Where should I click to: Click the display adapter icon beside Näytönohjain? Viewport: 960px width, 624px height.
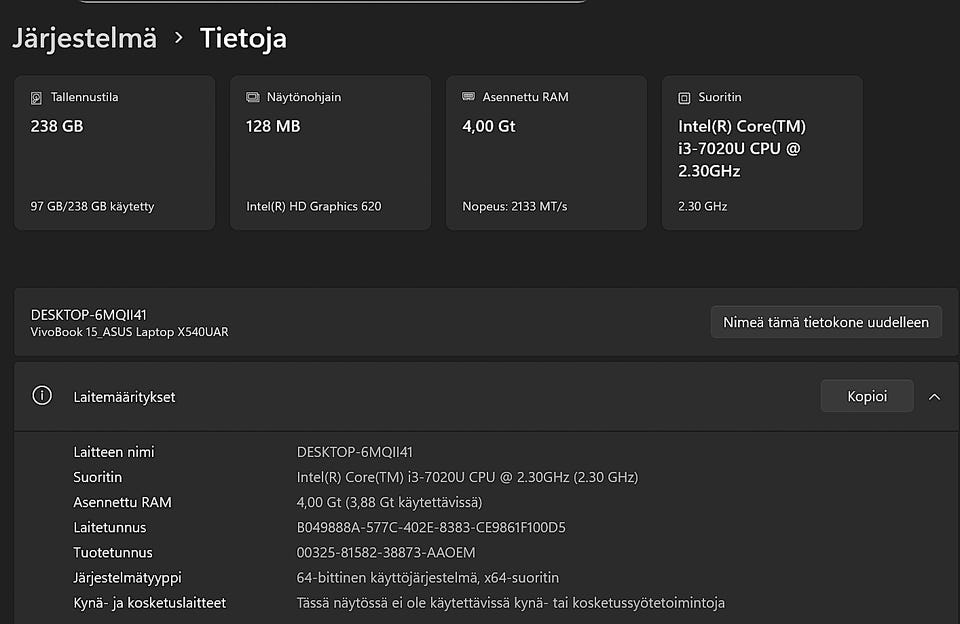pyautogui.click(x=252, y=98)
